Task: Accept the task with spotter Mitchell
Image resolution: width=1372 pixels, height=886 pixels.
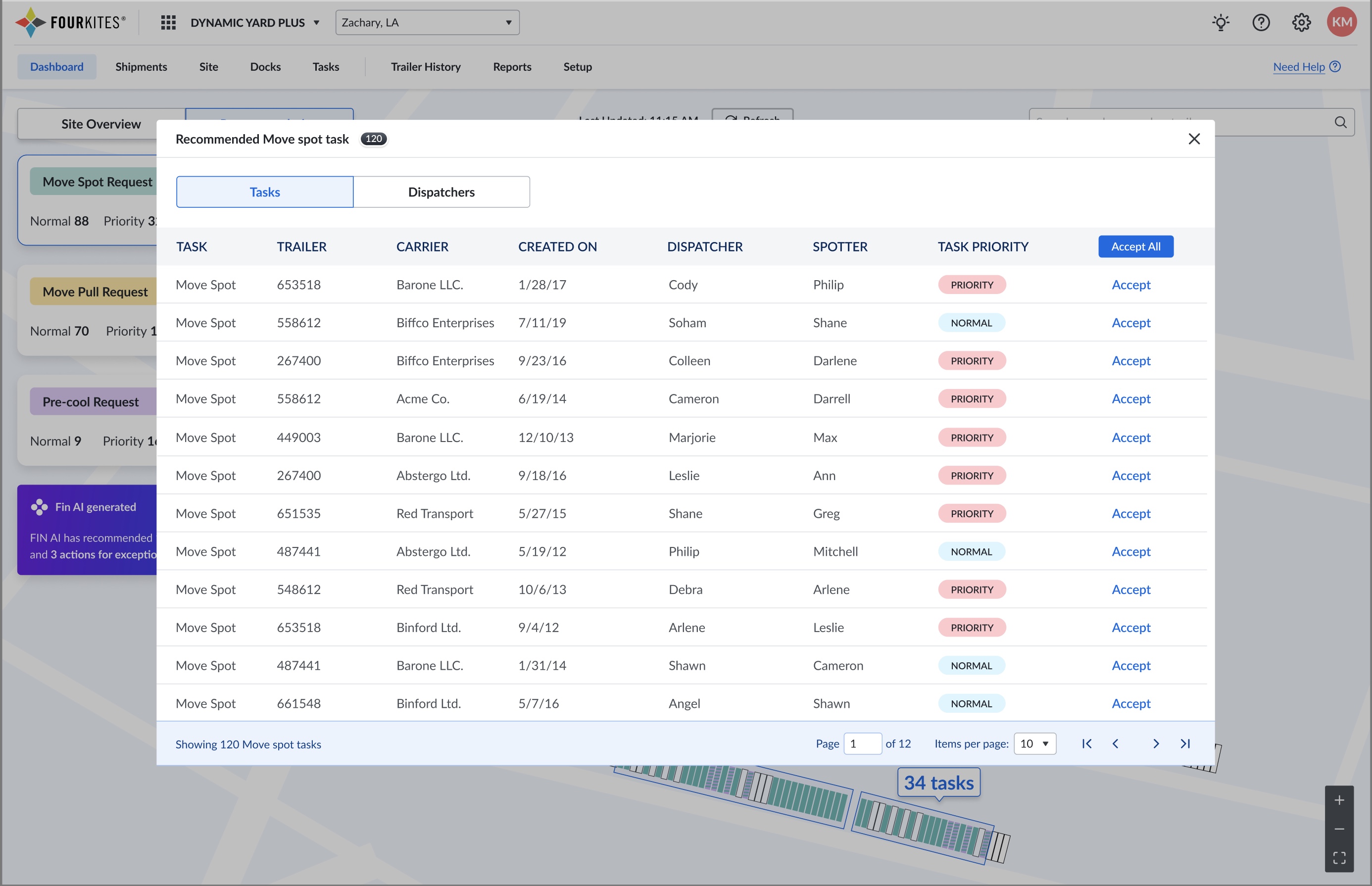Action: pos(1131,551)
